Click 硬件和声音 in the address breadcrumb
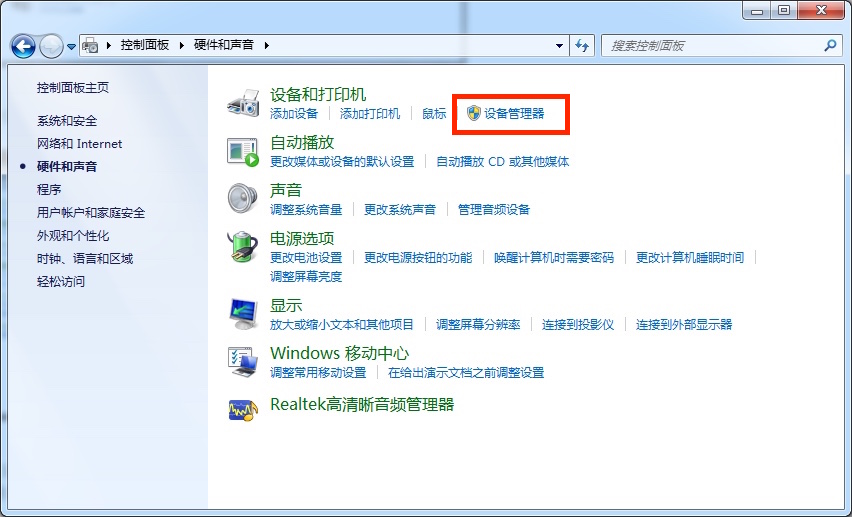The image size is (852, 517). 224,45
